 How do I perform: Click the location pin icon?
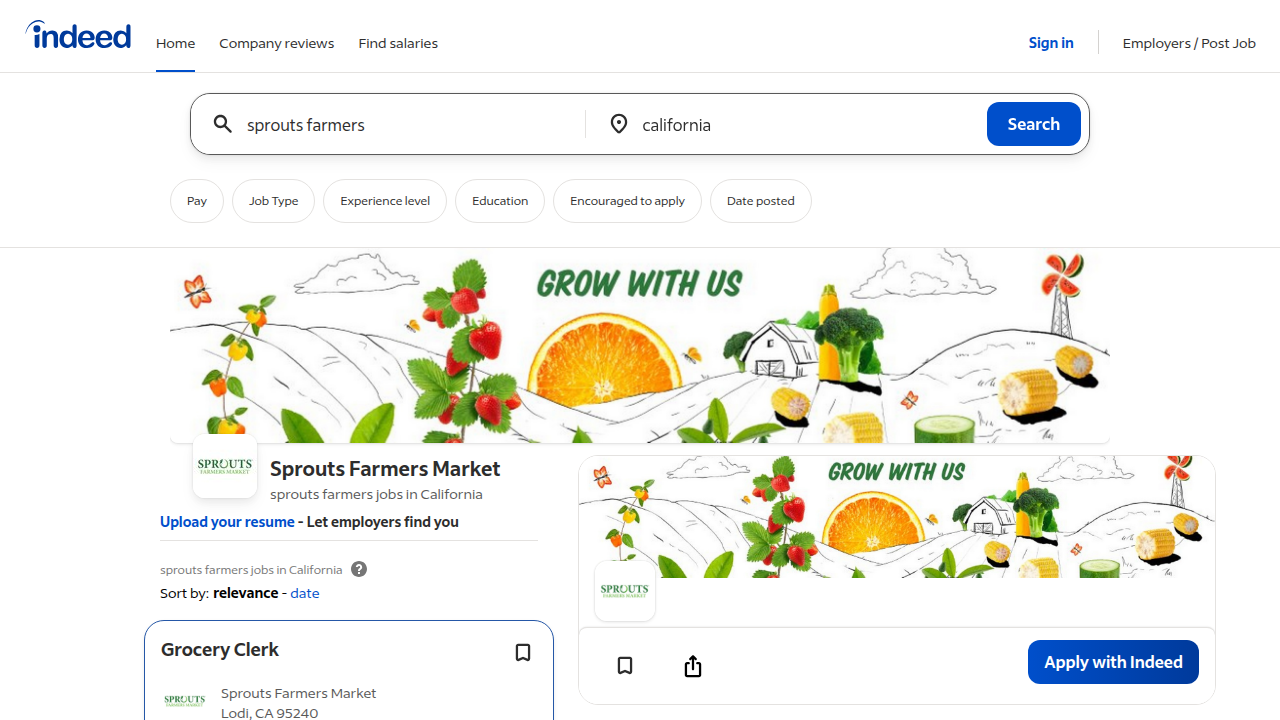pyautogui.click(x=619, y=124)
